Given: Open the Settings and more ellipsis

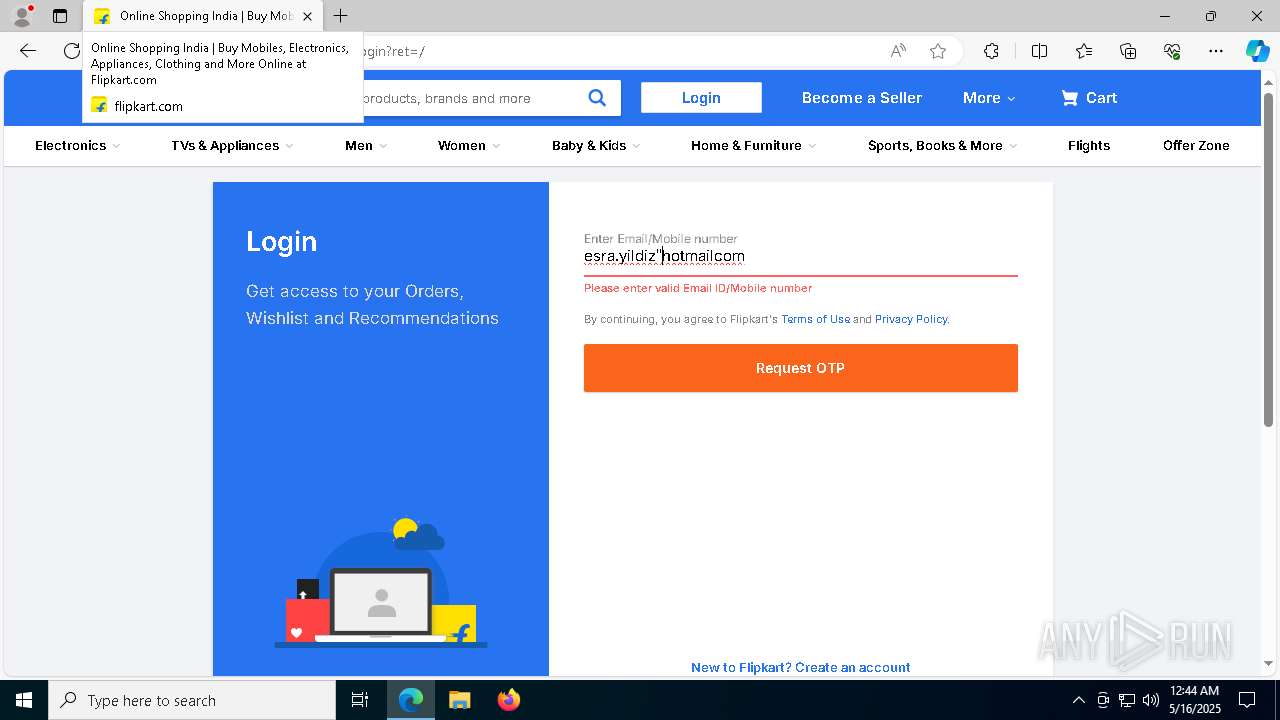Looking at the screenshot, I should coord(1216,51).
